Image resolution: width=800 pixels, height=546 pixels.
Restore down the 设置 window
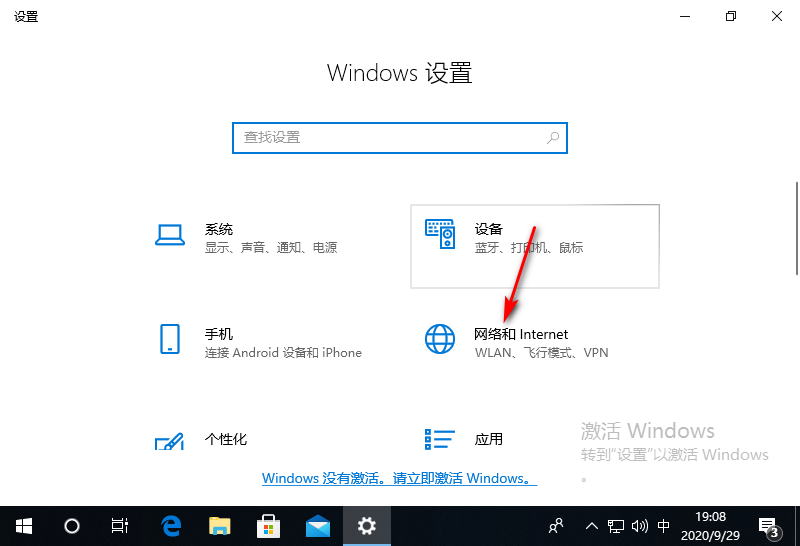click(x=731, y=16)
